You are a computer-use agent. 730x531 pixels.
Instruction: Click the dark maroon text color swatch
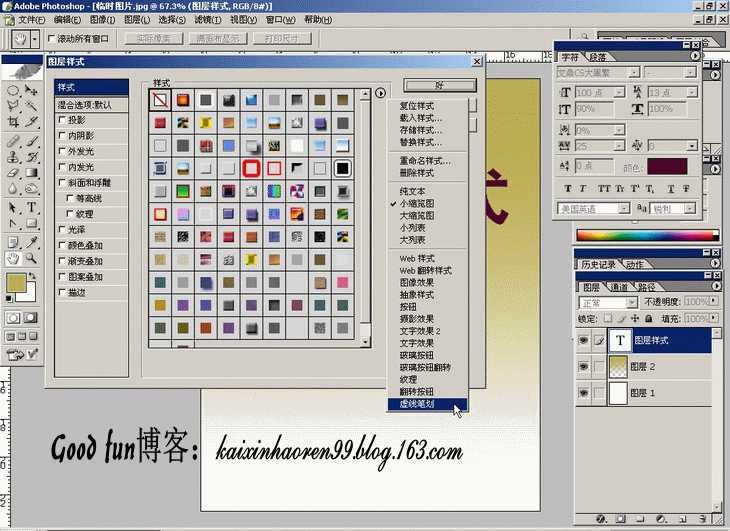click(667, 167)
